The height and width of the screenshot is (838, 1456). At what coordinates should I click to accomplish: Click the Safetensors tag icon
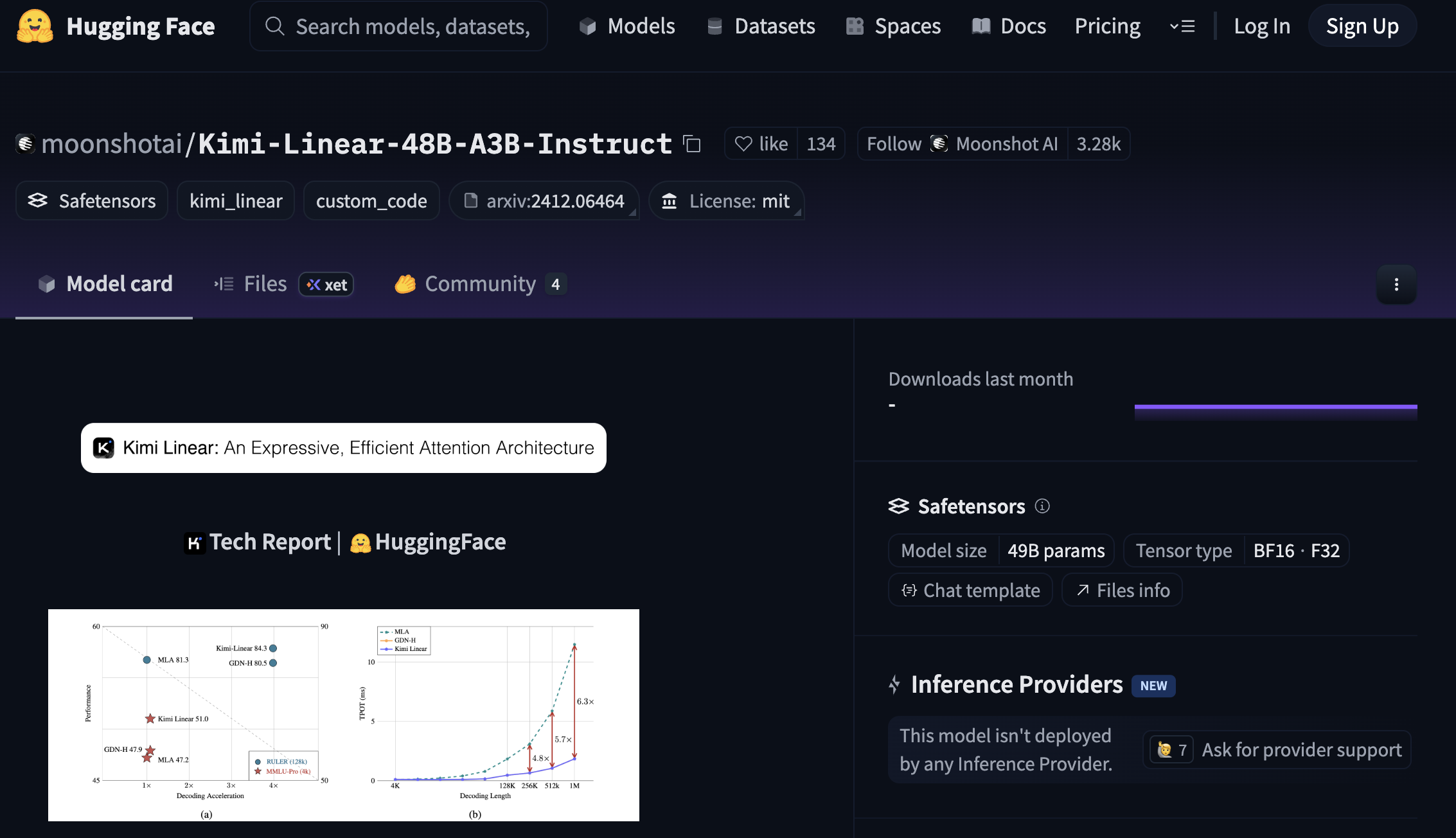38,201
